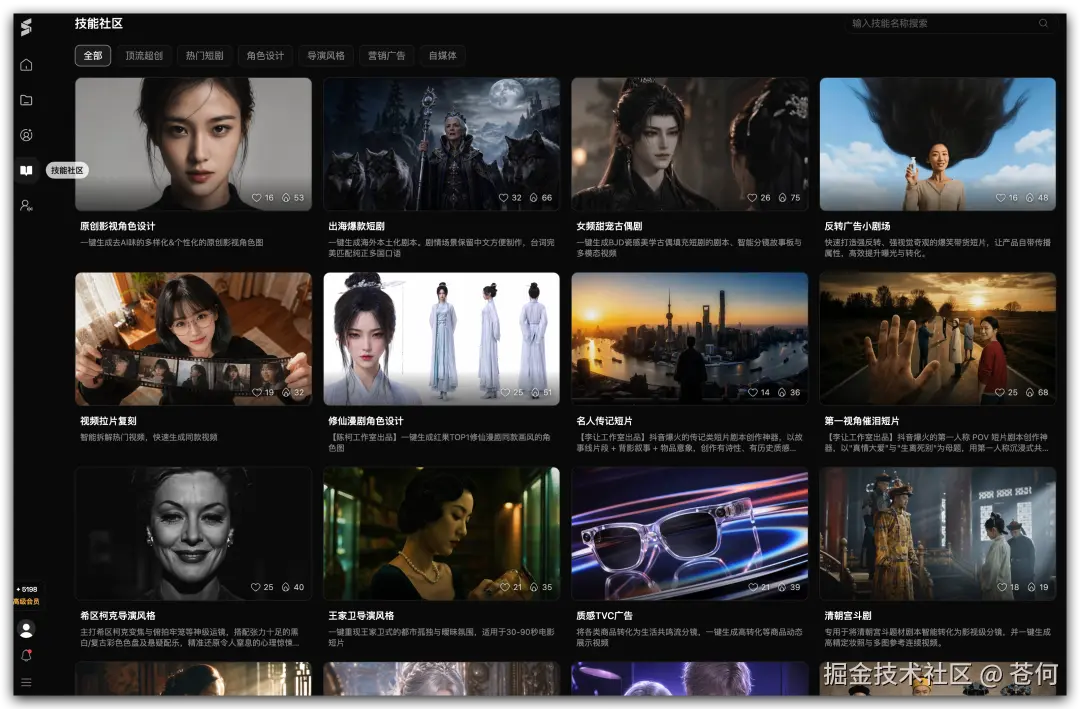
Task: Open the 名人传记短片 Shanghai skyline thumbnail
Action: 689,339
